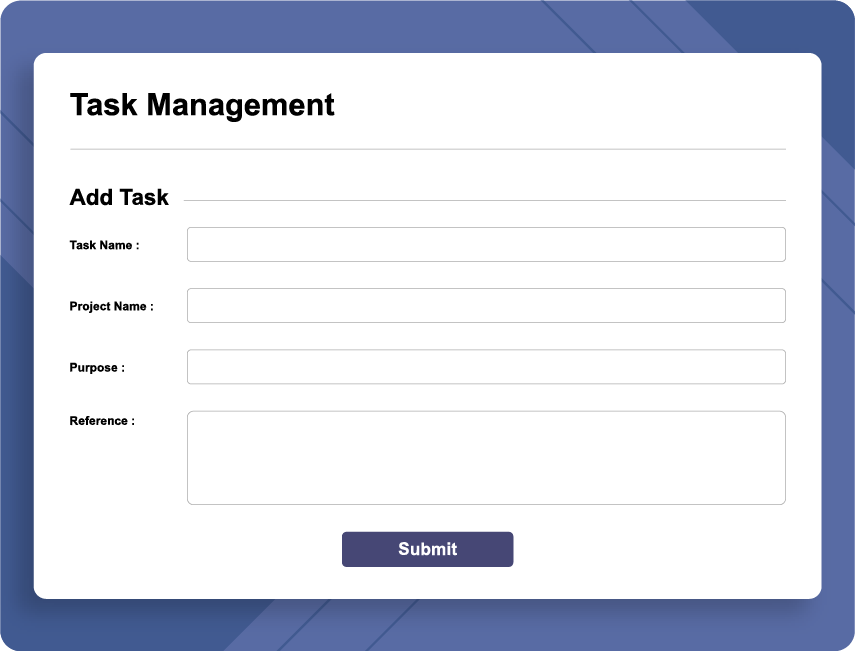Viewport: 855px width, 651px height.
Task: Select the Reference label
Action: pos(100,420)
